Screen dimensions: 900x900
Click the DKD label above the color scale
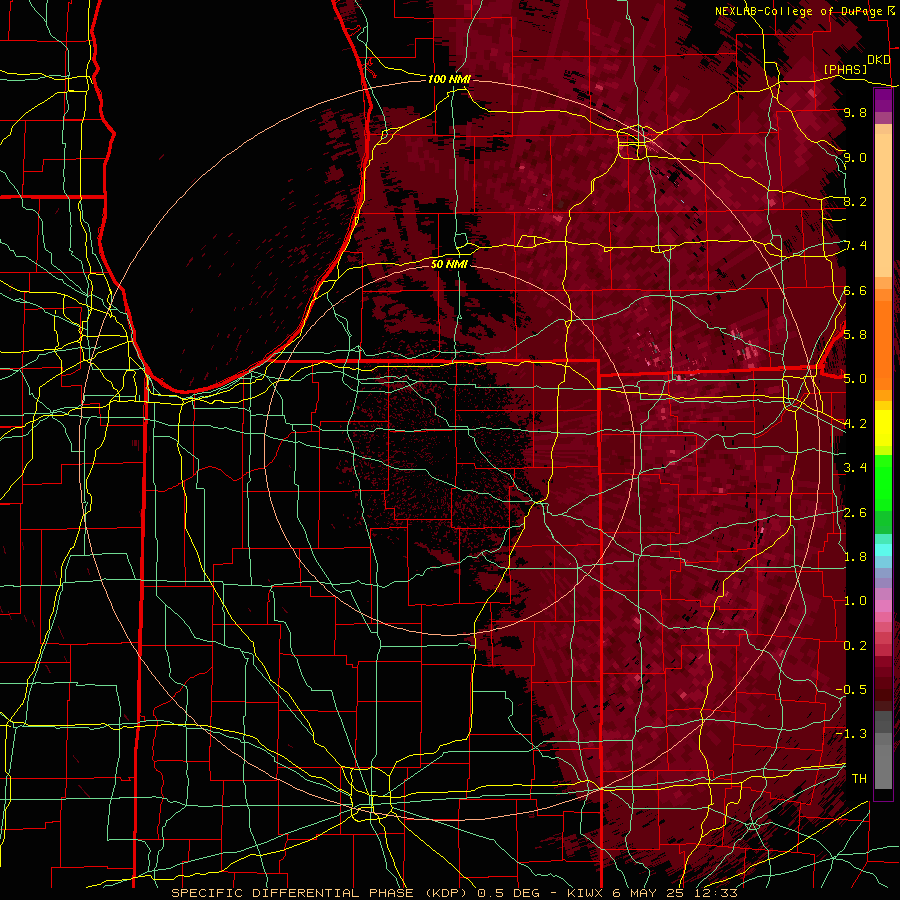tap(879, 60)
